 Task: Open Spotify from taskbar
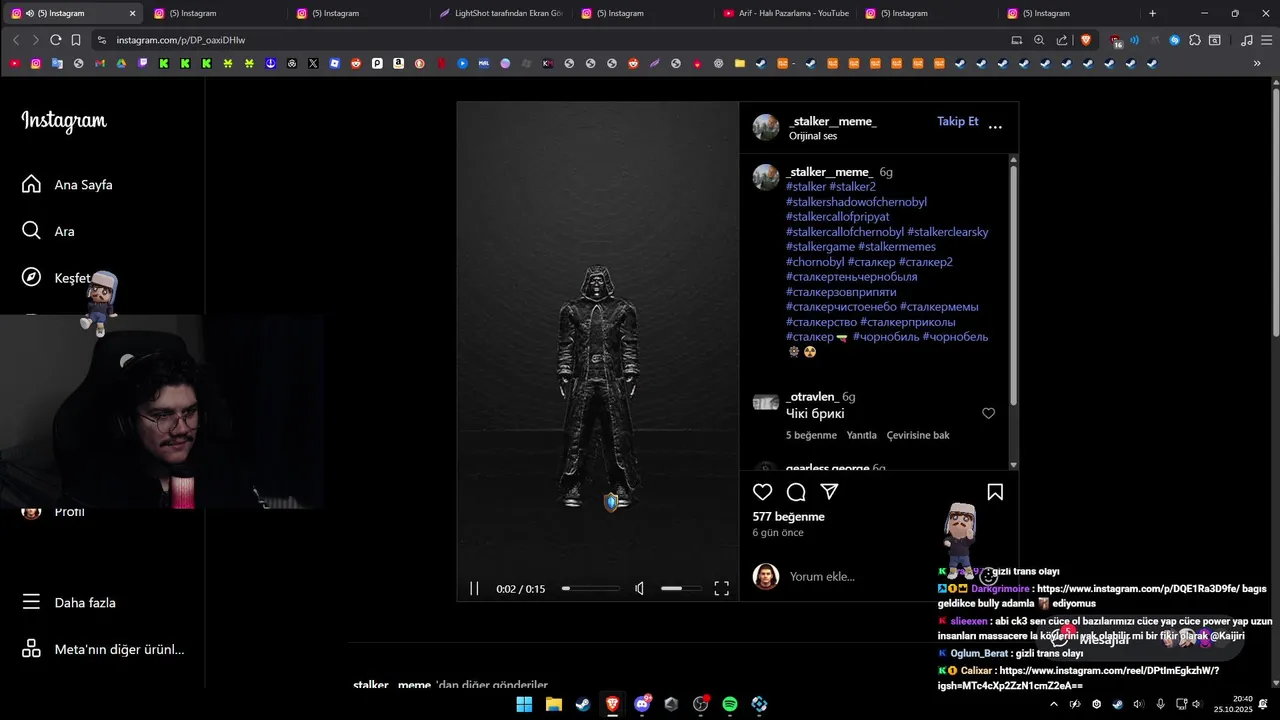[x=730, y=704]
